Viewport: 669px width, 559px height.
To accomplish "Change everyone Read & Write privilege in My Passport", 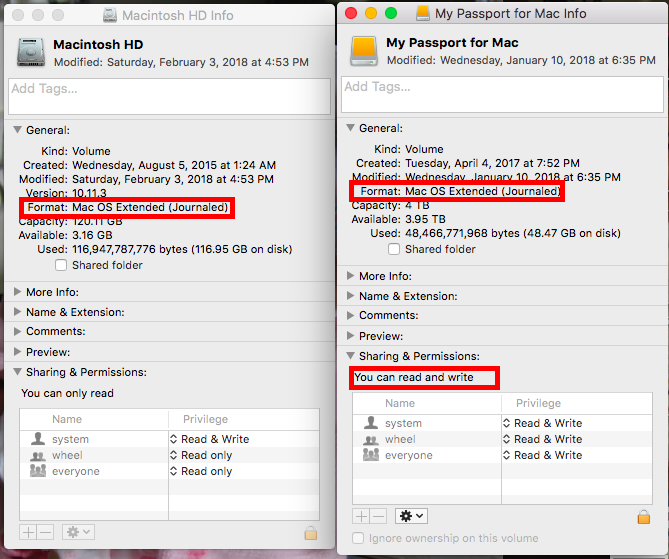I will pyautogui.click(x=542, y=455).
